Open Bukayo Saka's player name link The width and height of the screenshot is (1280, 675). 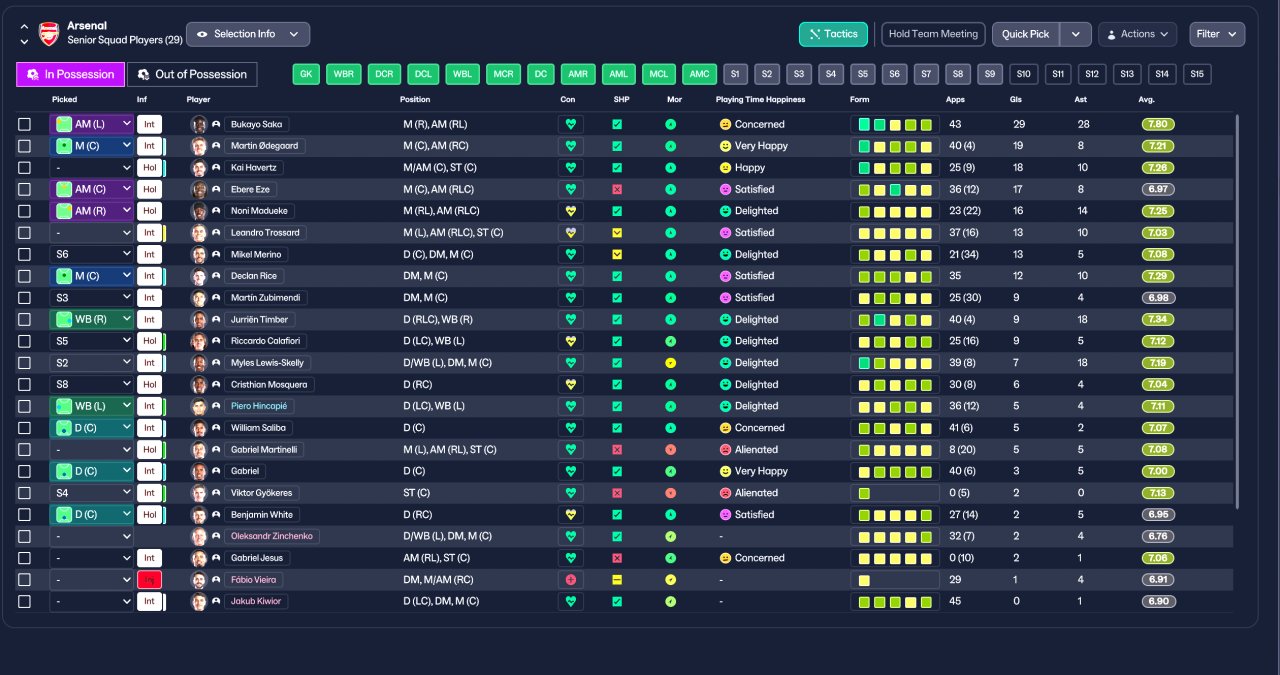point(256,125)
